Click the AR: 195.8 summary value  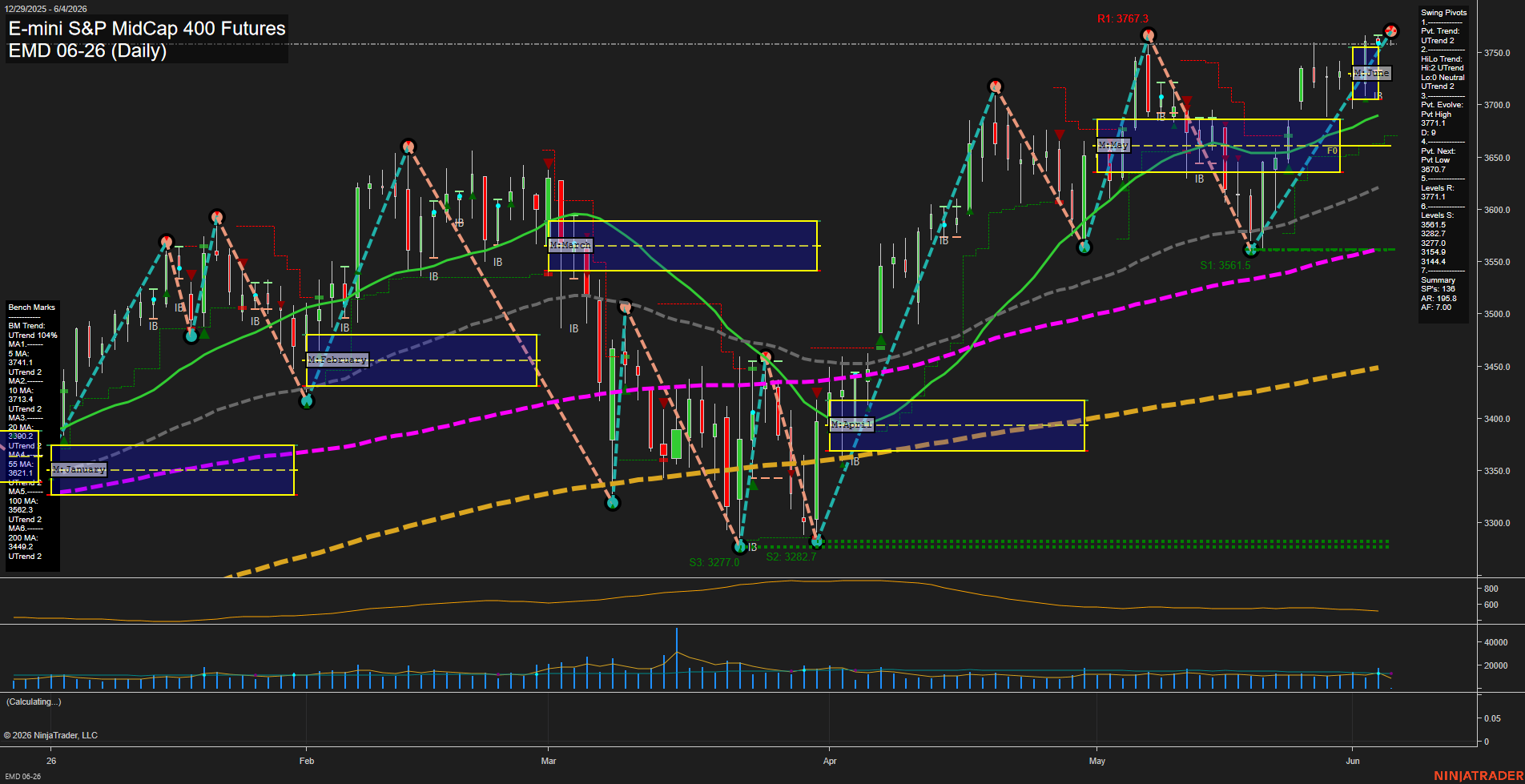[1439, 299]
